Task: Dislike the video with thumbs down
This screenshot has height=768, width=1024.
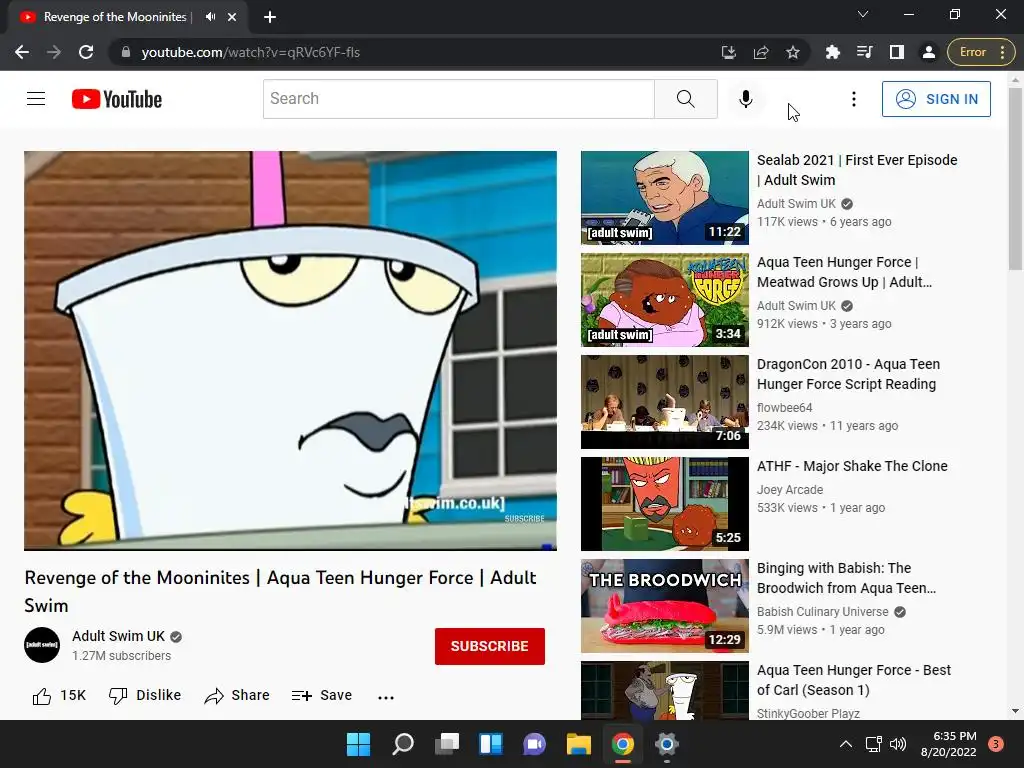Action: pyautogui.click(x=145, y=696)
